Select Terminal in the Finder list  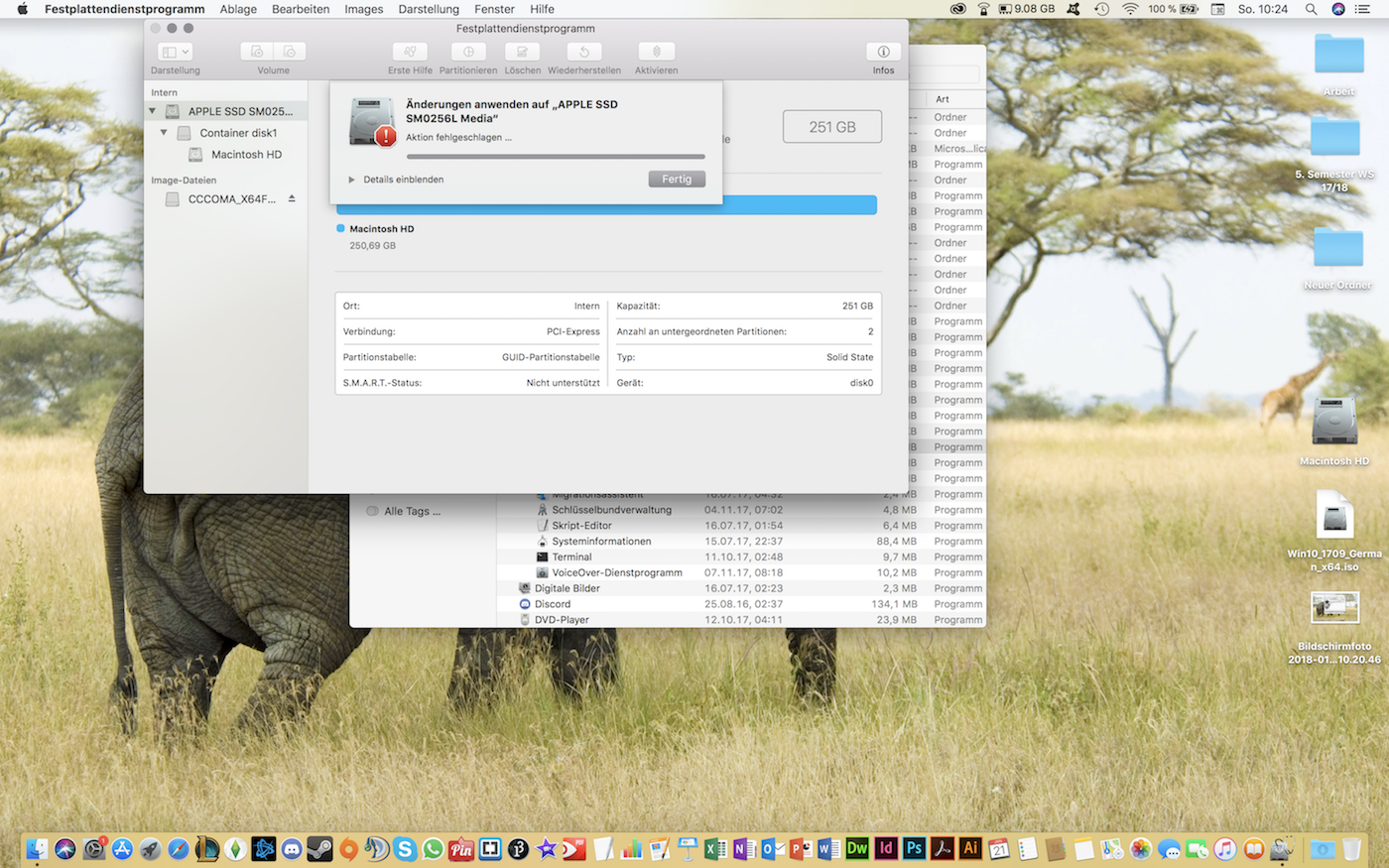point(571,558)
